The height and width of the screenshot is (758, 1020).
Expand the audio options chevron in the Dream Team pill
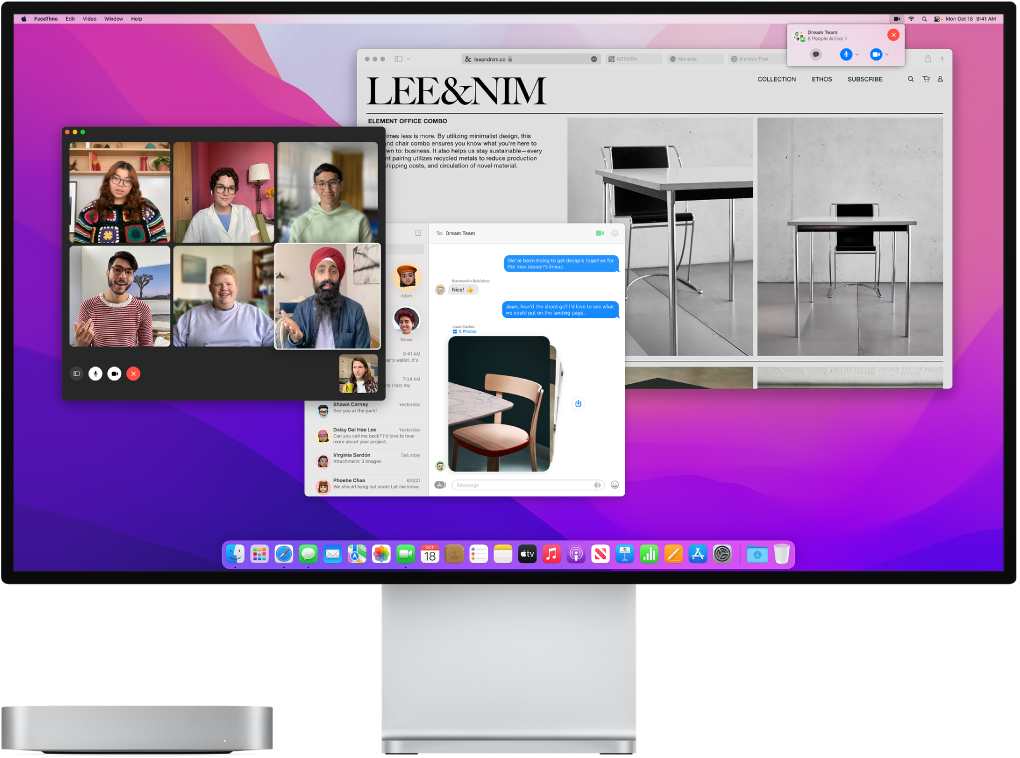(x=858, y=54)
